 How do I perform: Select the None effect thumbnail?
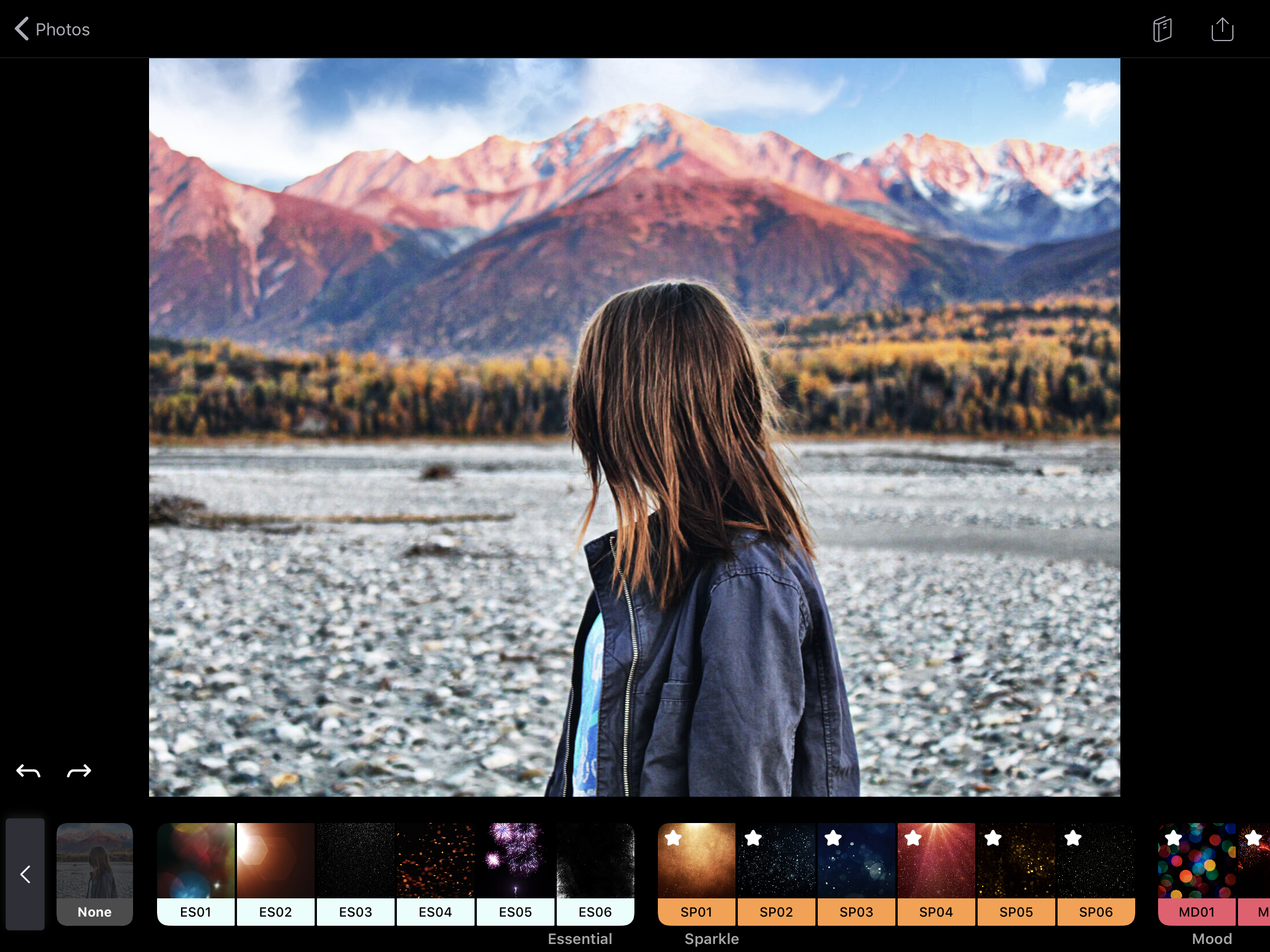tap(95, 873)
